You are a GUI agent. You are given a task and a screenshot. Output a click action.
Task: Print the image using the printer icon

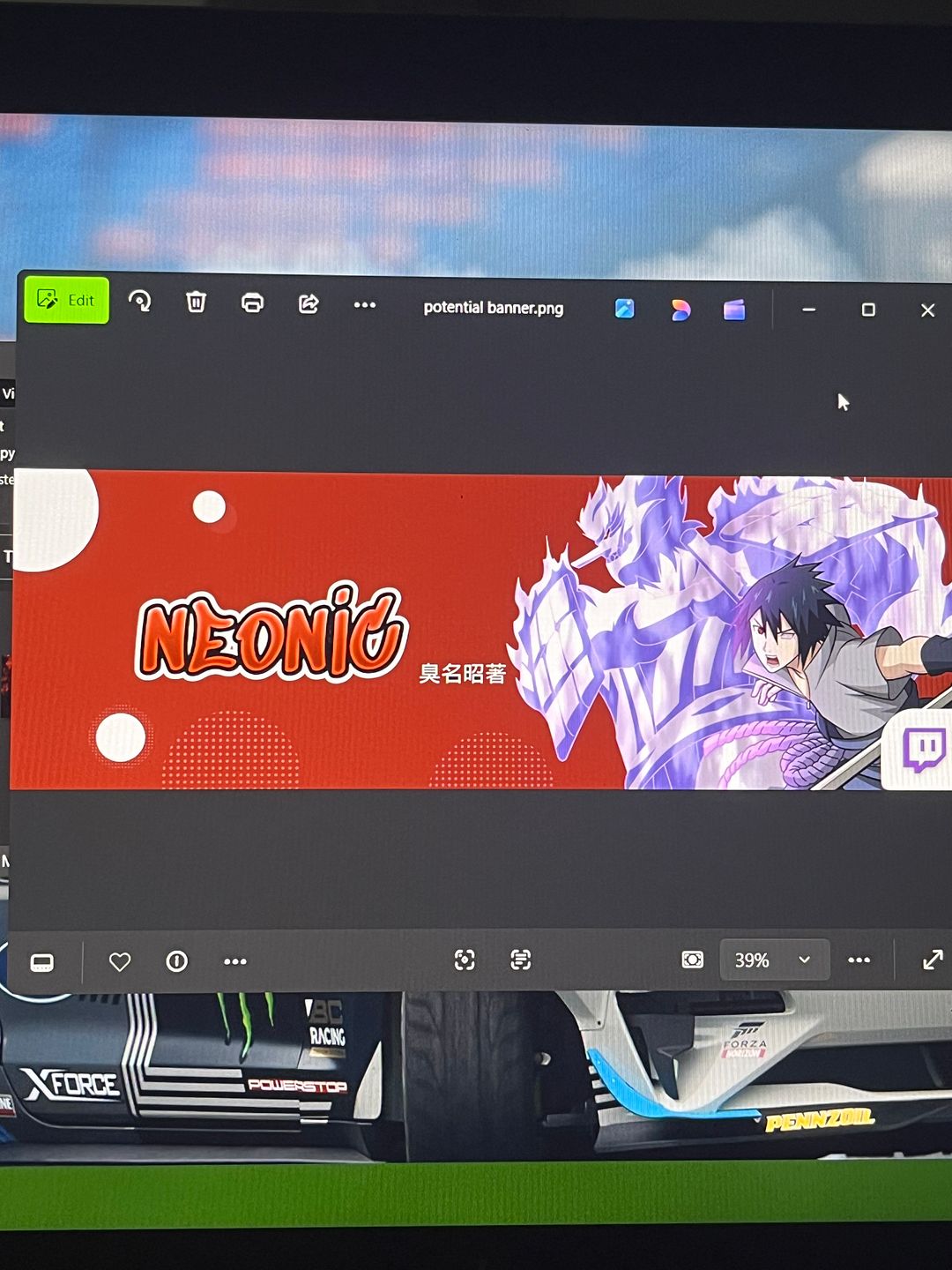pos(252,303)
